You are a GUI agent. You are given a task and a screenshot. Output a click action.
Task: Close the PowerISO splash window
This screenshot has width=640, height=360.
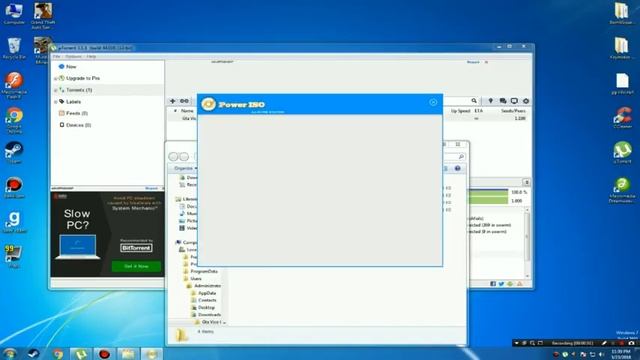click(433, 102)
